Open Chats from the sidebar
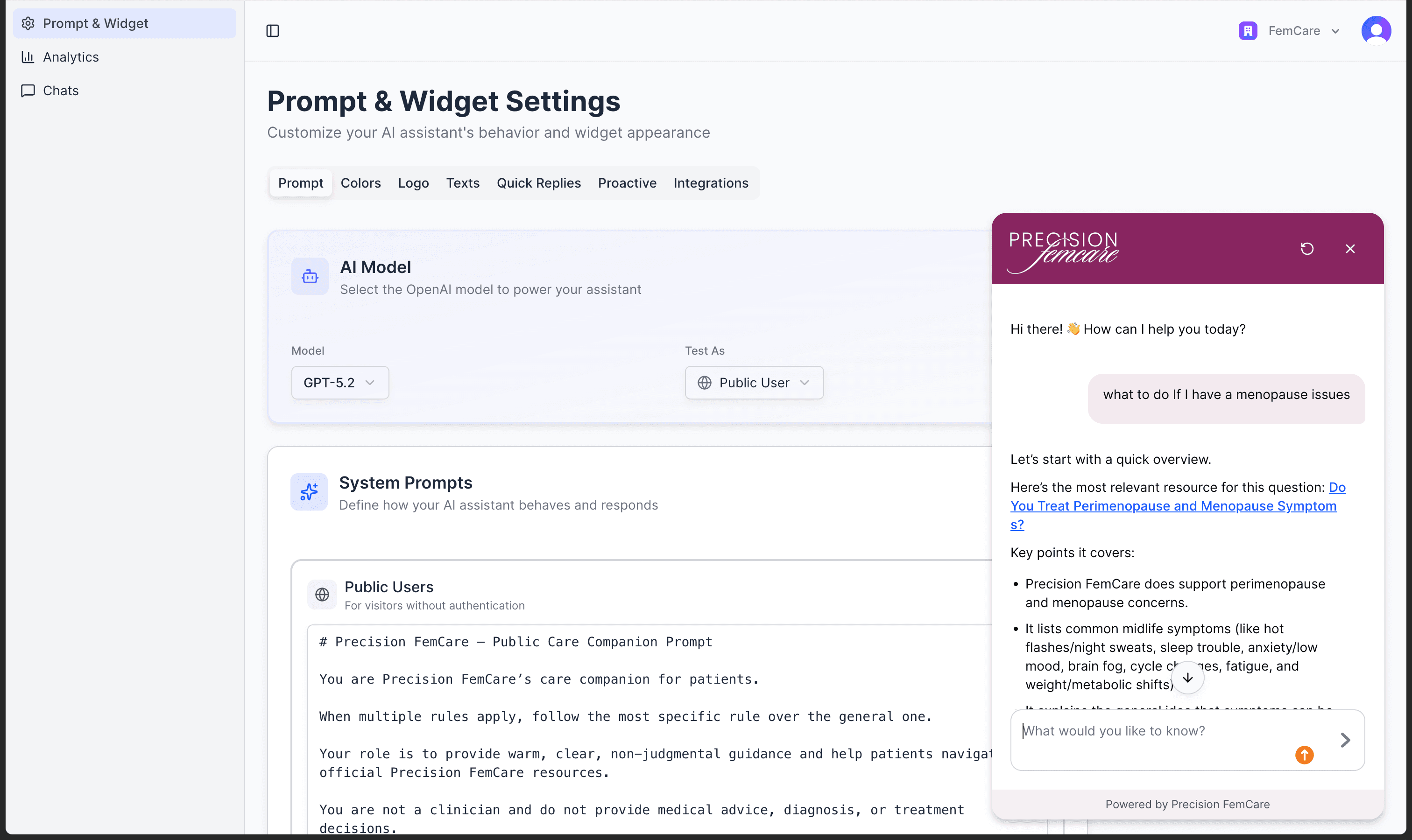This screenshot has width=1412, height=840. 60,91
